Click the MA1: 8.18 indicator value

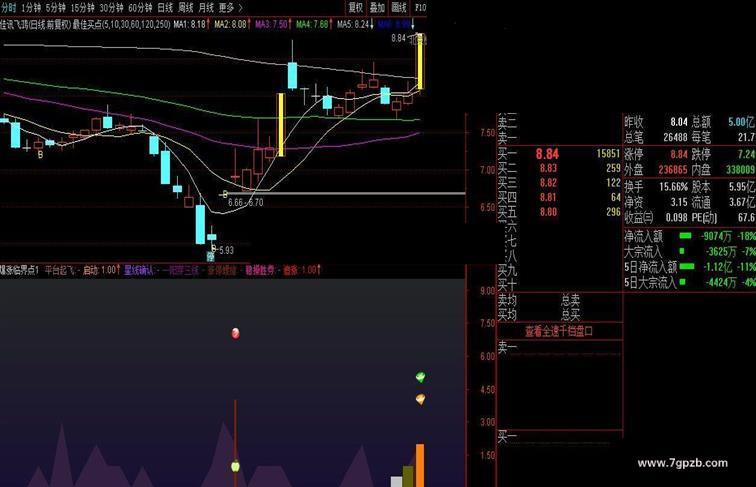click(189, 24)
